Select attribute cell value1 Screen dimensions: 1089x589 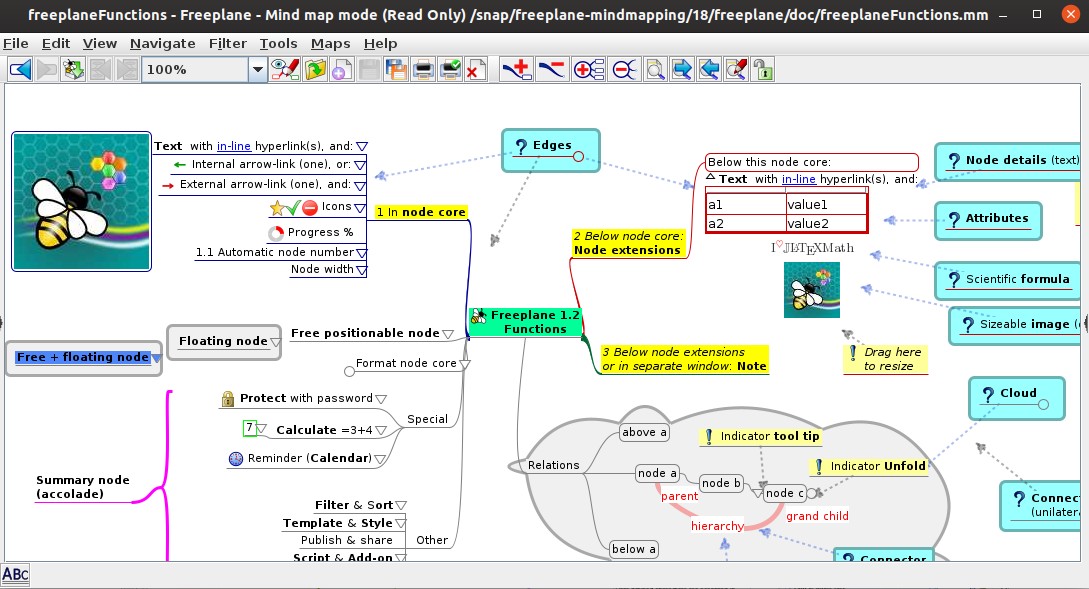pos(826,205)
